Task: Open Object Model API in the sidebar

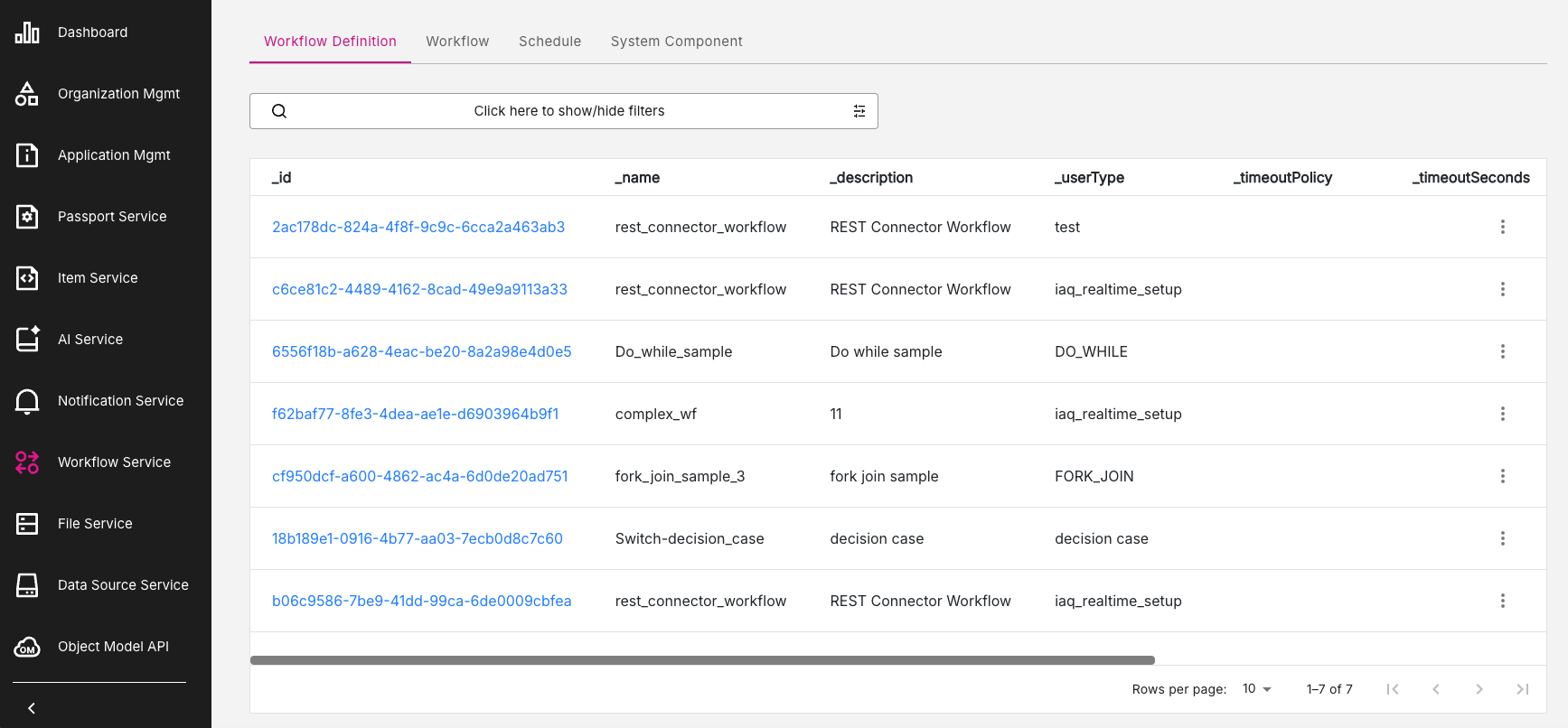Action: 113,647
